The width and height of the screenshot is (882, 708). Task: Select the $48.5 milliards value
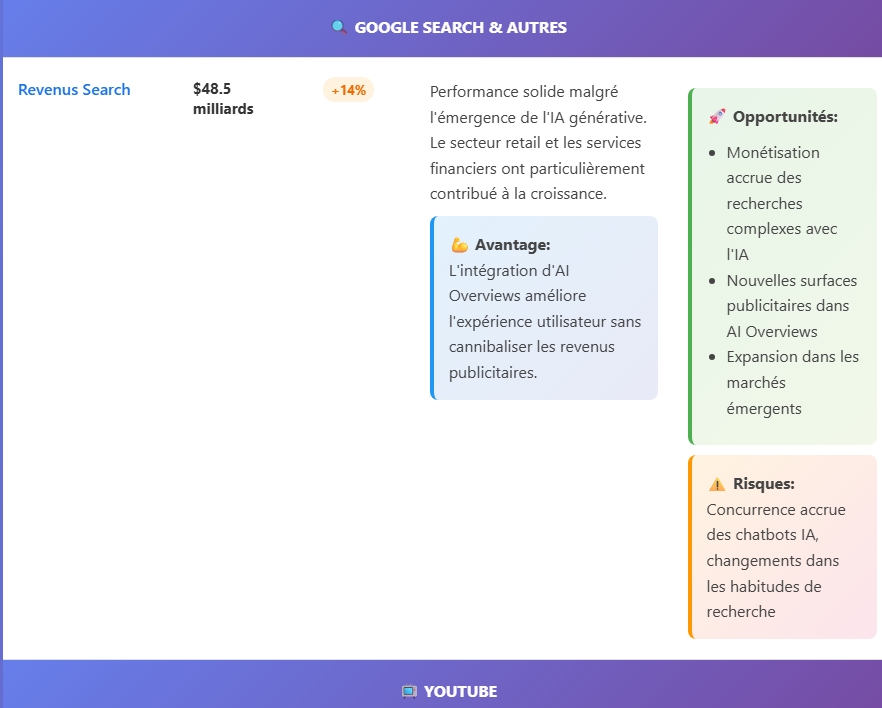coord(223,98)
